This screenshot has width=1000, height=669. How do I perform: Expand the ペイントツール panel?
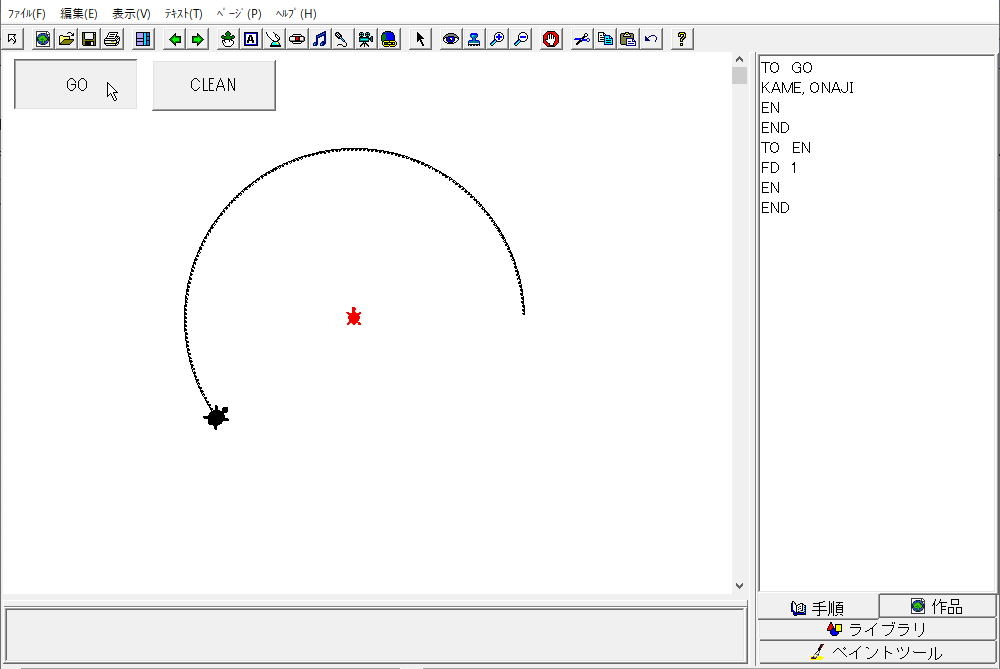tap(877, 652)
